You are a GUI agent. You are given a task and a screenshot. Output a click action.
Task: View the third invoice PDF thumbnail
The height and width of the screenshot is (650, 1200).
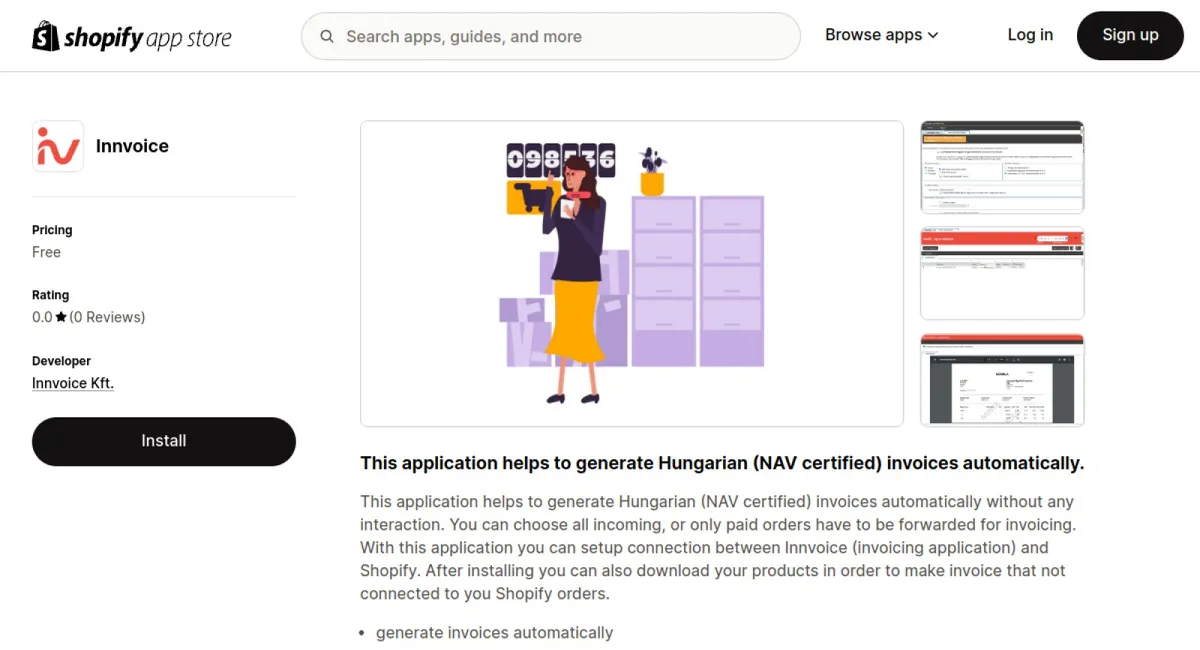[1002, 381]
